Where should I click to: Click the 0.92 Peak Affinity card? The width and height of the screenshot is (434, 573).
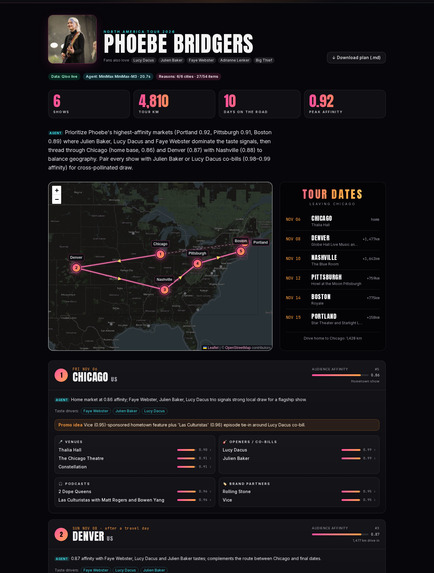click(345, 104)
